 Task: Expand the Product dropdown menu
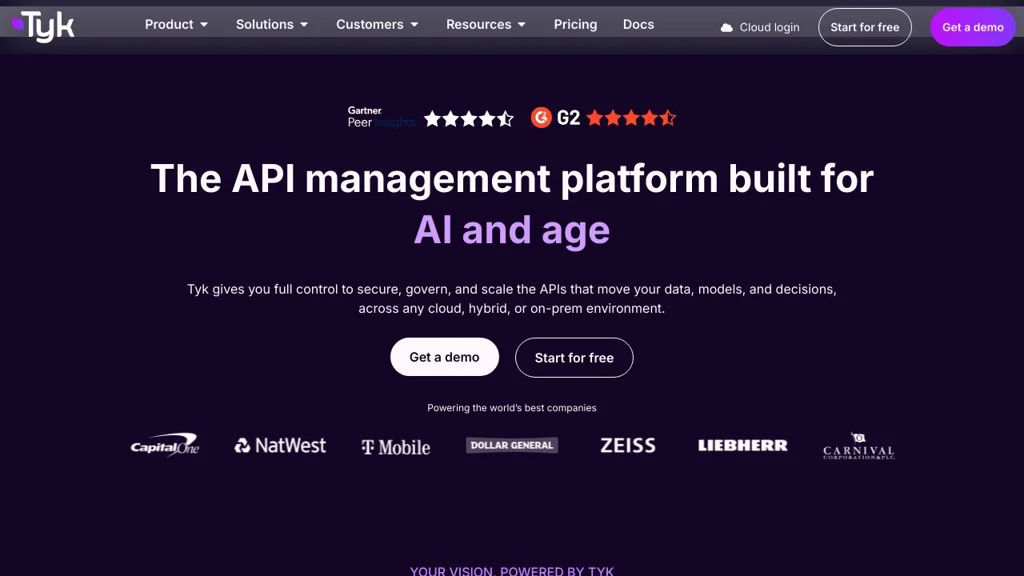point(176,24)
